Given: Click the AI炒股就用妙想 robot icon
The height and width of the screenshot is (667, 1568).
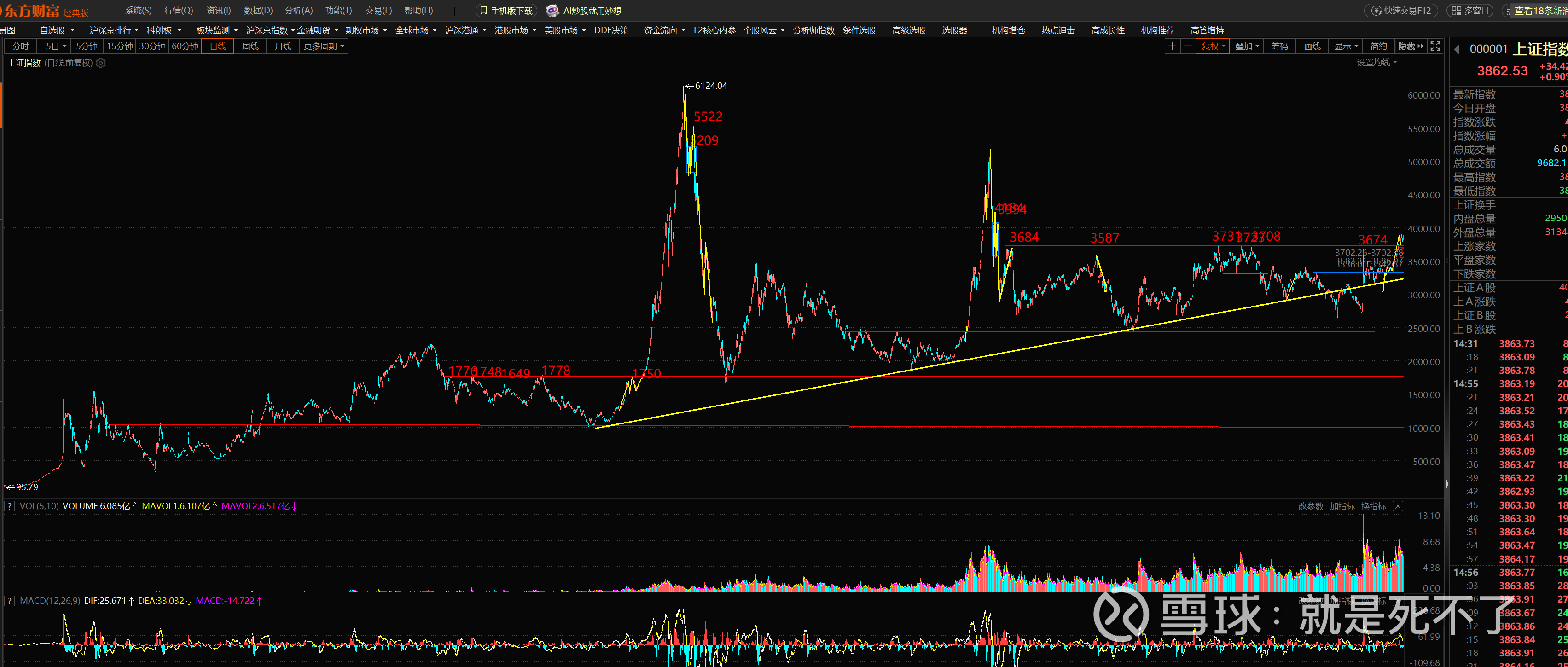Looking at the screenshot, I should coord(552,10).
